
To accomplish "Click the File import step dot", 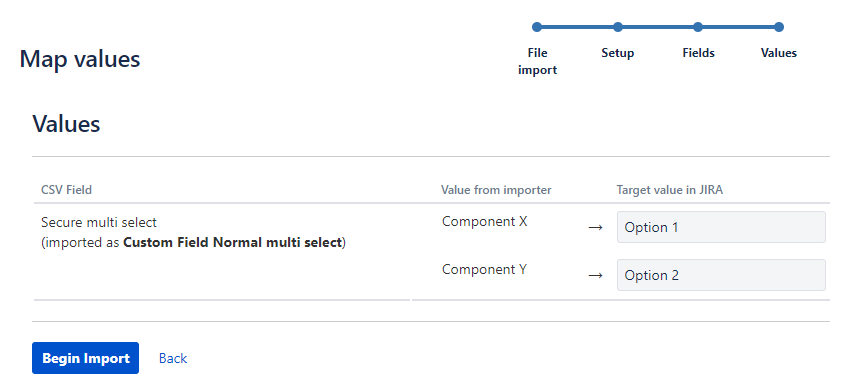I will click(537, 27).
